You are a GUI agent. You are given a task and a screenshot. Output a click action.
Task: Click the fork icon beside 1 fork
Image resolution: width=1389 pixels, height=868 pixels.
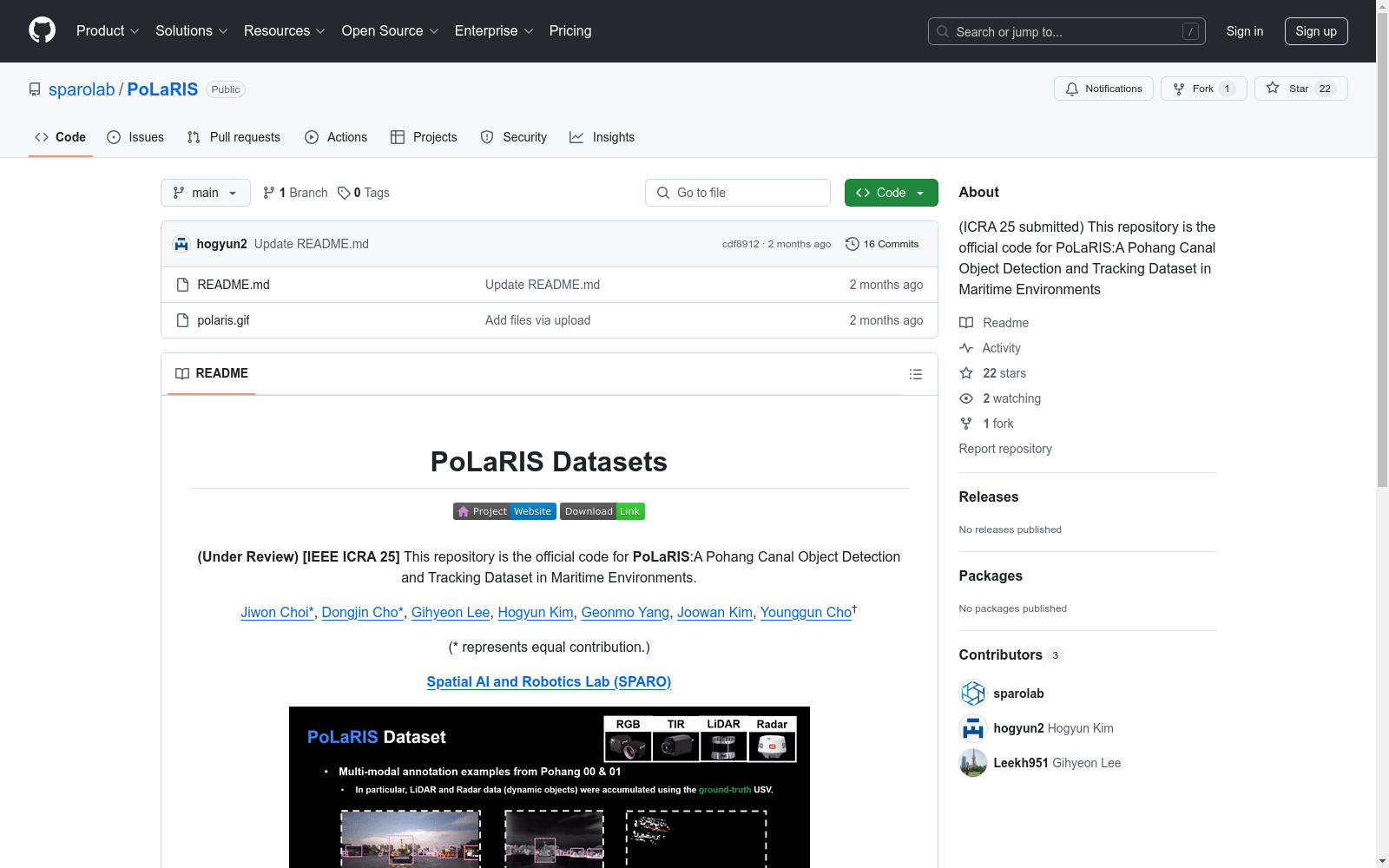966,424
